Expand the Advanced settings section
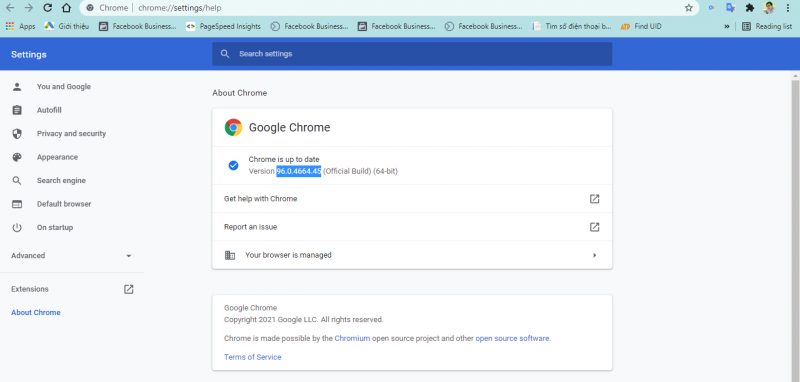800x382 pixels. tap(72, 256)
